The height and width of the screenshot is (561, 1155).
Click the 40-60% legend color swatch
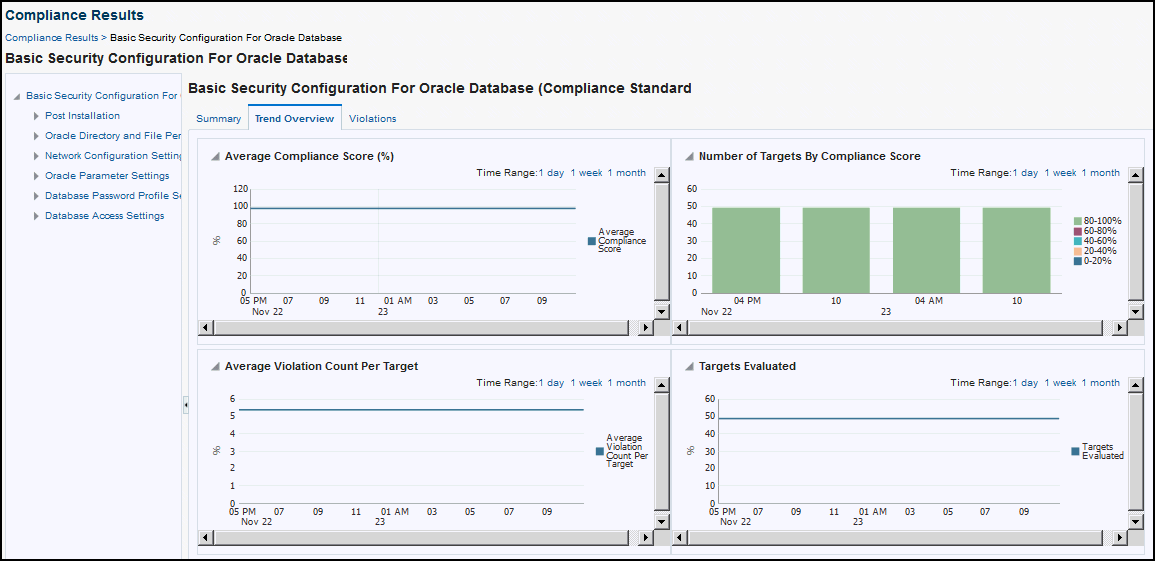tap(1078, 241)
